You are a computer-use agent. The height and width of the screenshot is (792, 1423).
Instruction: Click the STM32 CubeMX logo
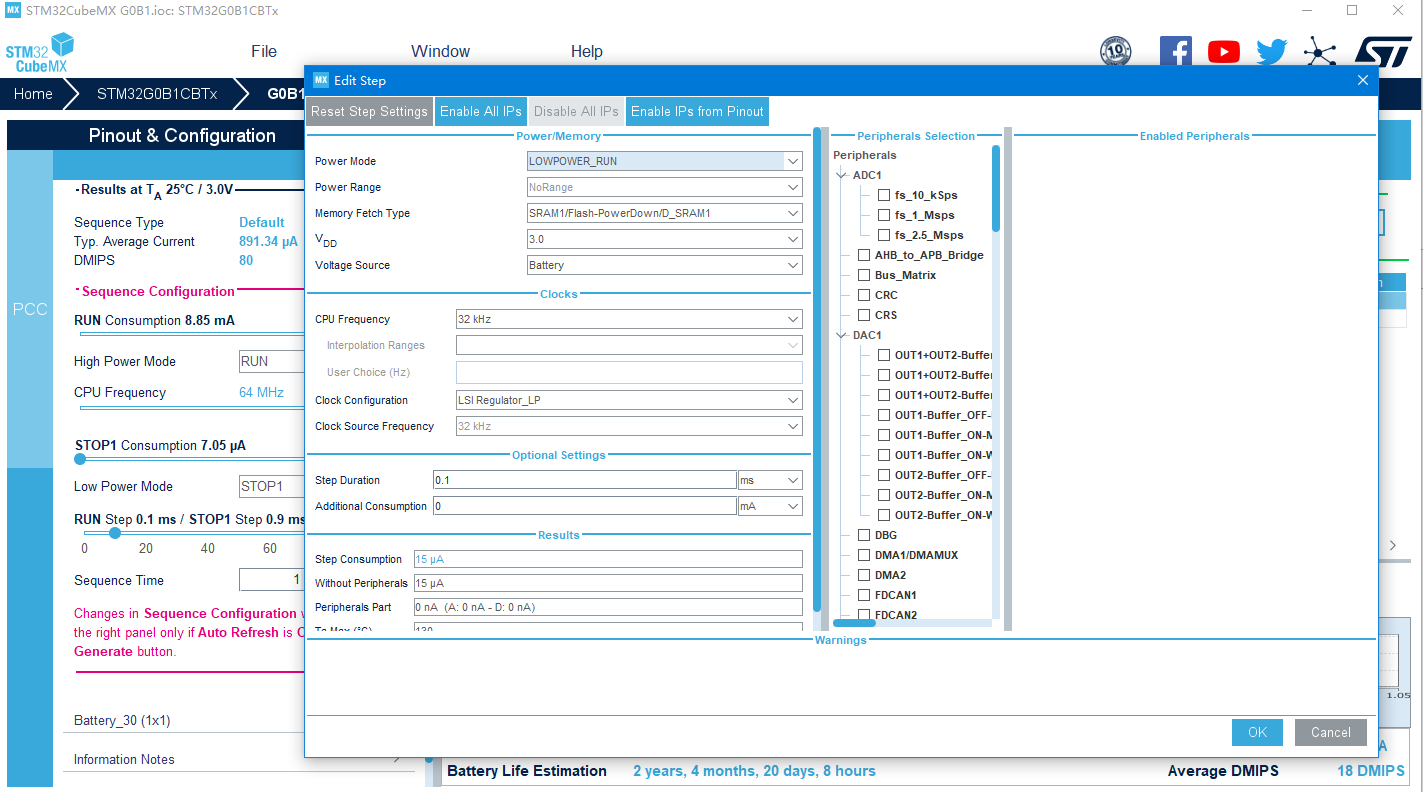(40, 52)
